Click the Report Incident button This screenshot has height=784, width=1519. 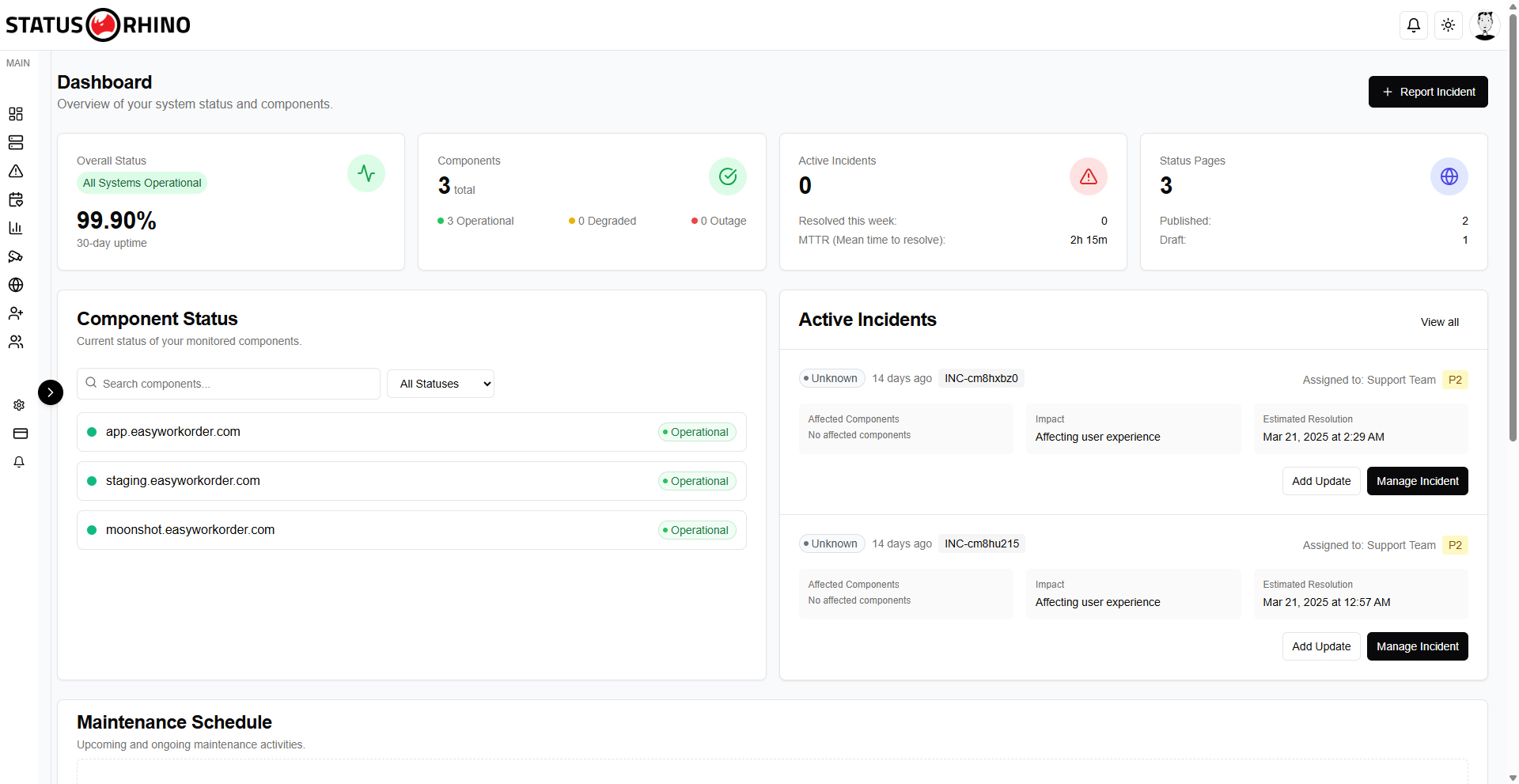1427,92
